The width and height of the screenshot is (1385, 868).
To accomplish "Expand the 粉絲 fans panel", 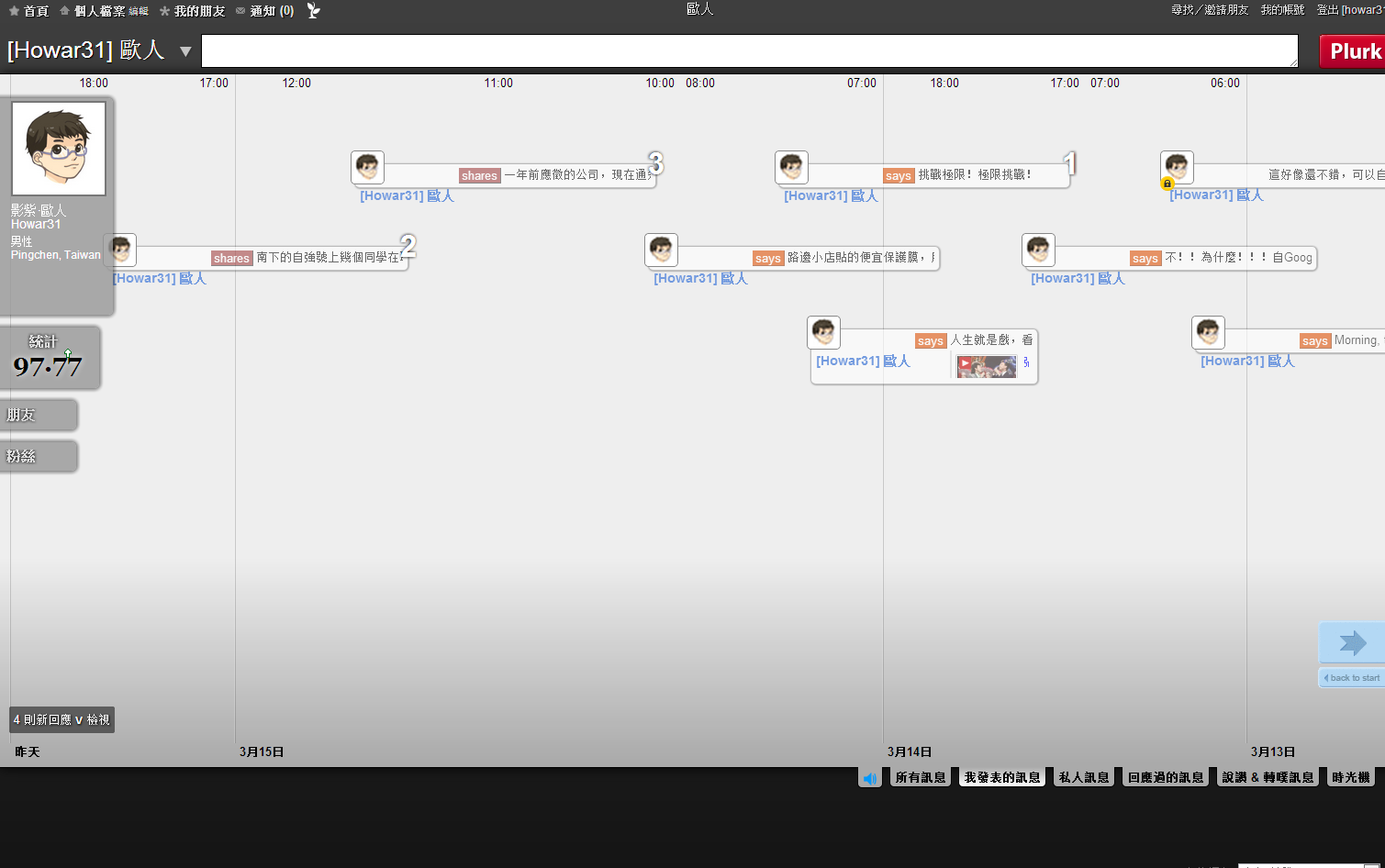I will pos(39,456).
